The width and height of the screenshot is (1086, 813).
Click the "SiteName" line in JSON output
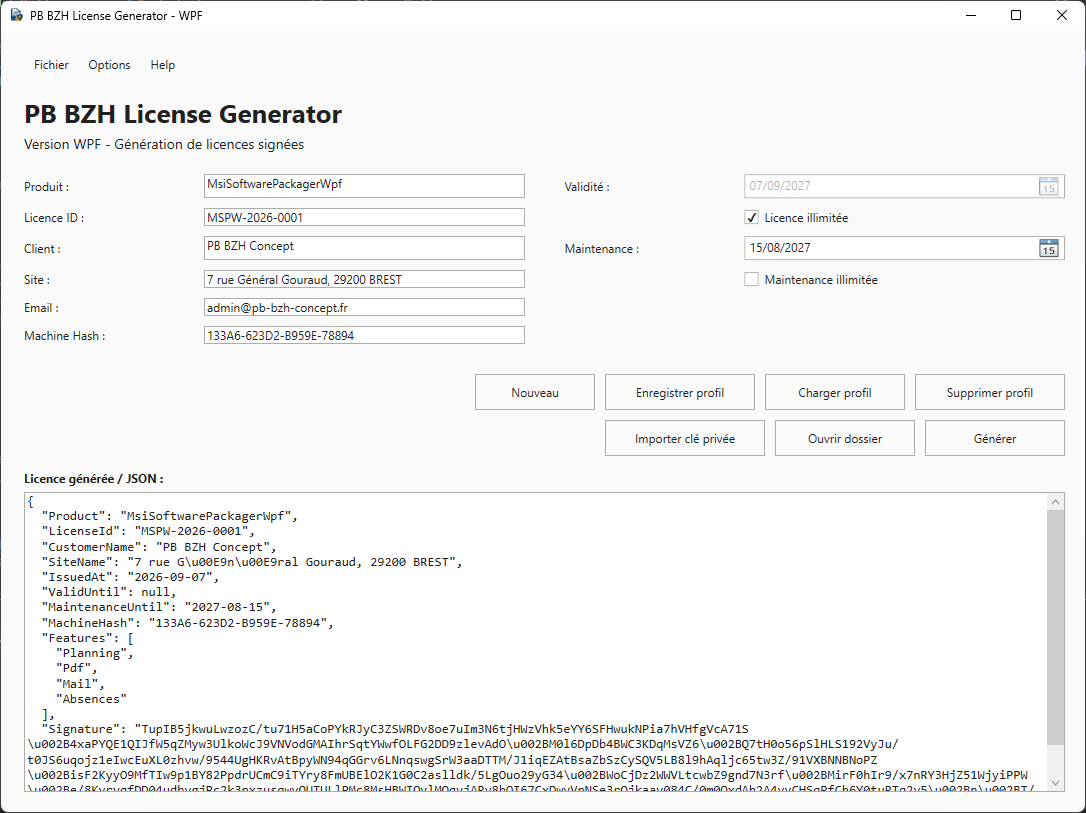252,562
